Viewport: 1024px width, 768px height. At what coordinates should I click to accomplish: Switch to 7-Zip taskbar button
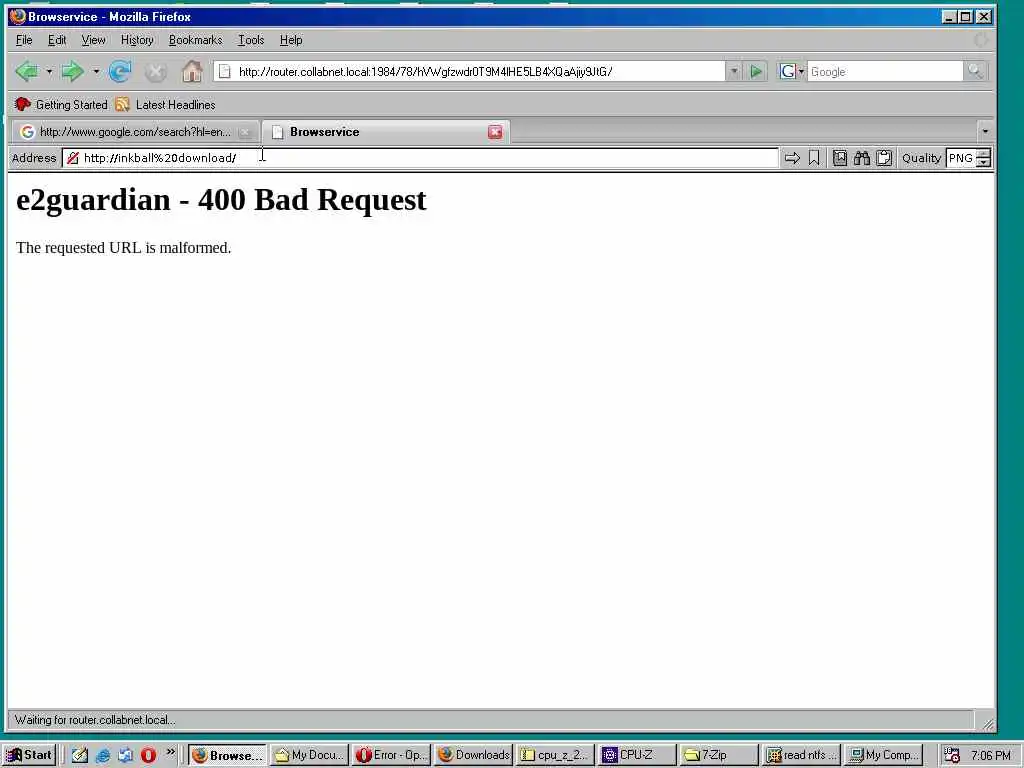[719, 755]
